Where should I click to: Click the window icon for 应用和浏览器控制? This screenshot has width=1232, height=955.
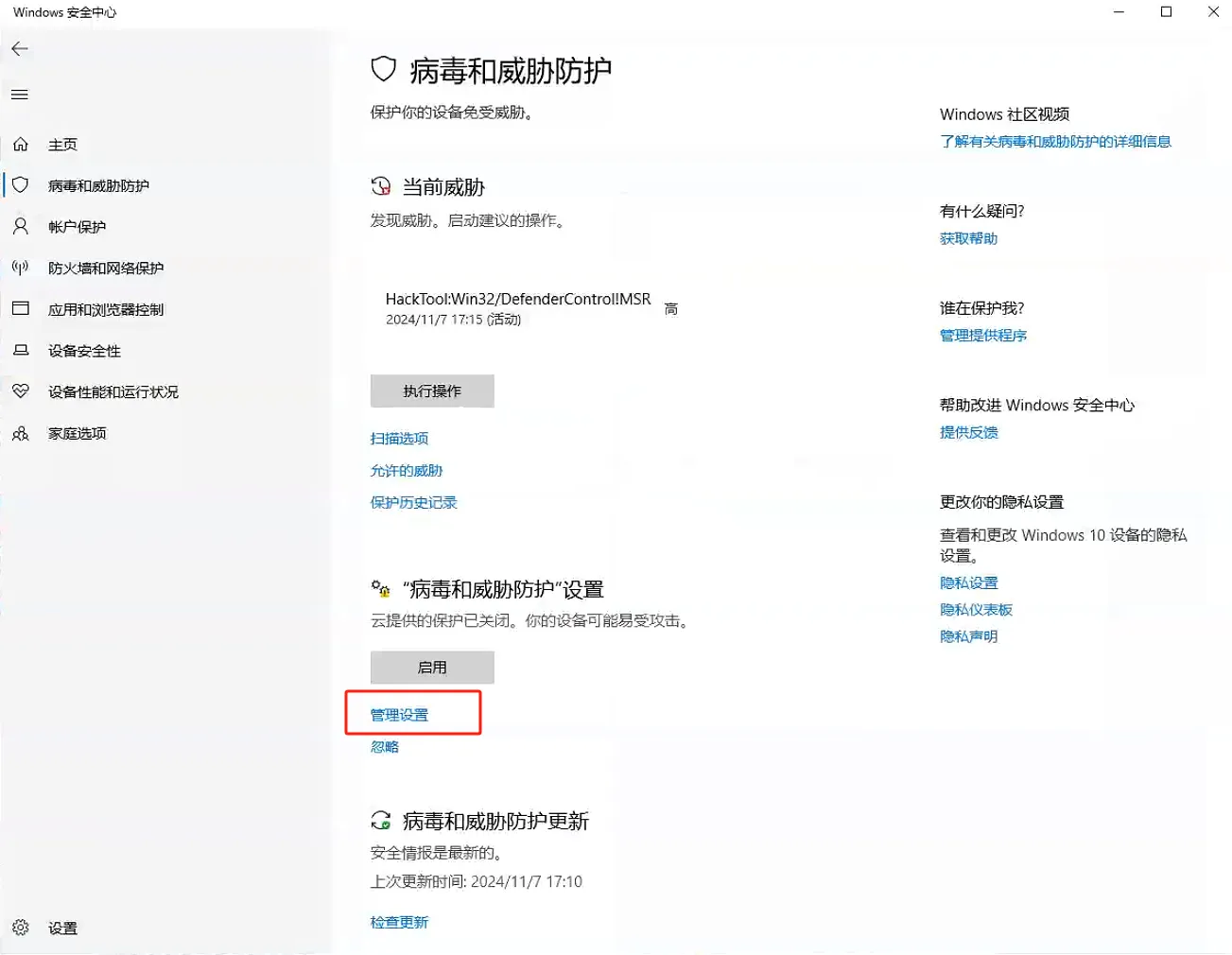click(21, 309)
